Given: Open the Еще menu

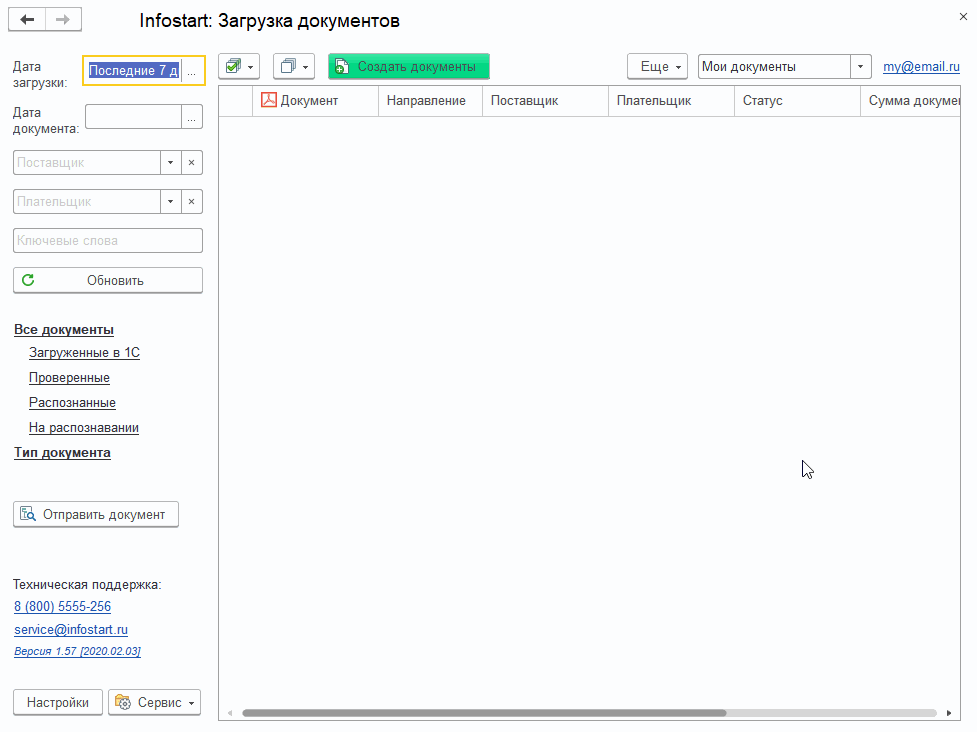Looking at the screenshot, I should [x=657, y=67].
